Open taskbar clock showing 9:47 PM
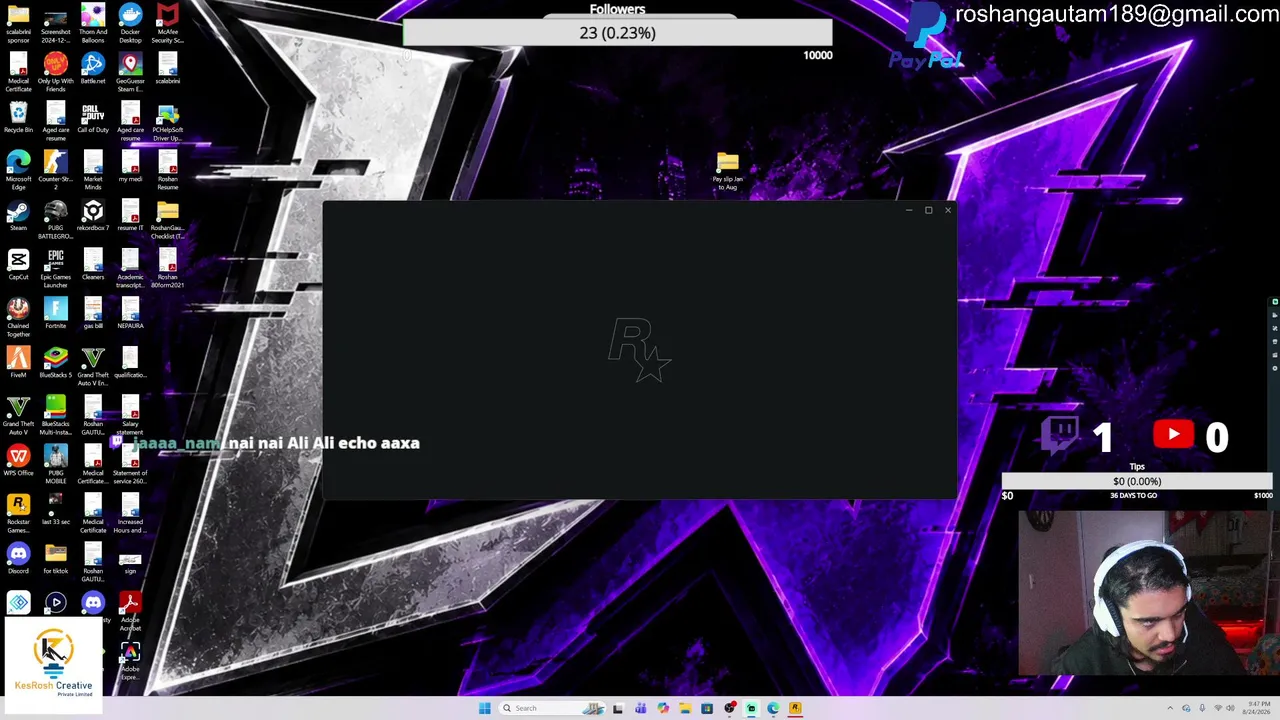 (1256, 708)
